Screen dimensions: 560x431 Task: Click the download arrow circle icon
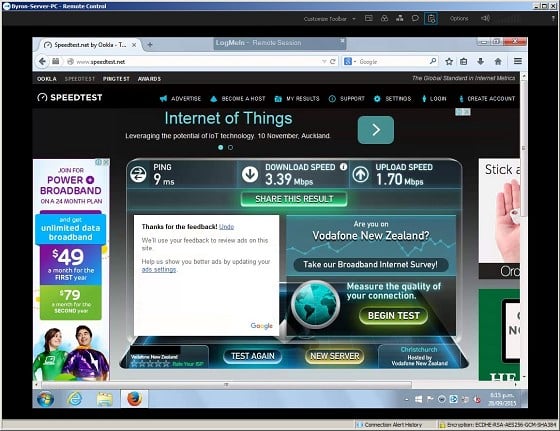pos(250,174)
